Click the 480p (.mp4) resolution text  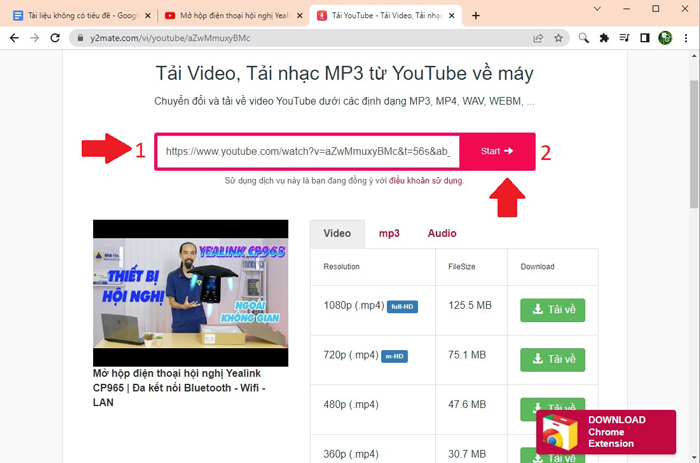click(351, 405)
